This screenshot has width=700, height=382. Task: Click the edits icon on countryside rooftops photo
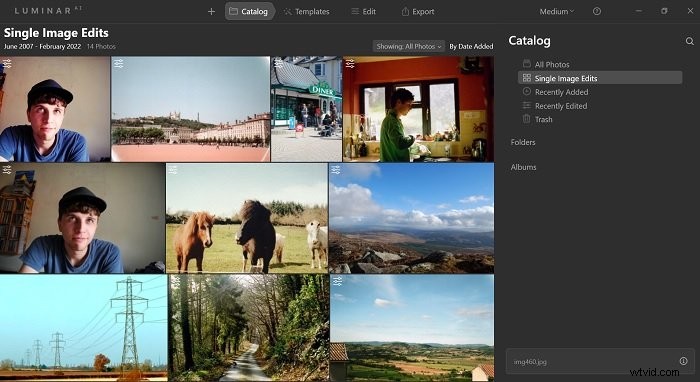tap(337, 281)
